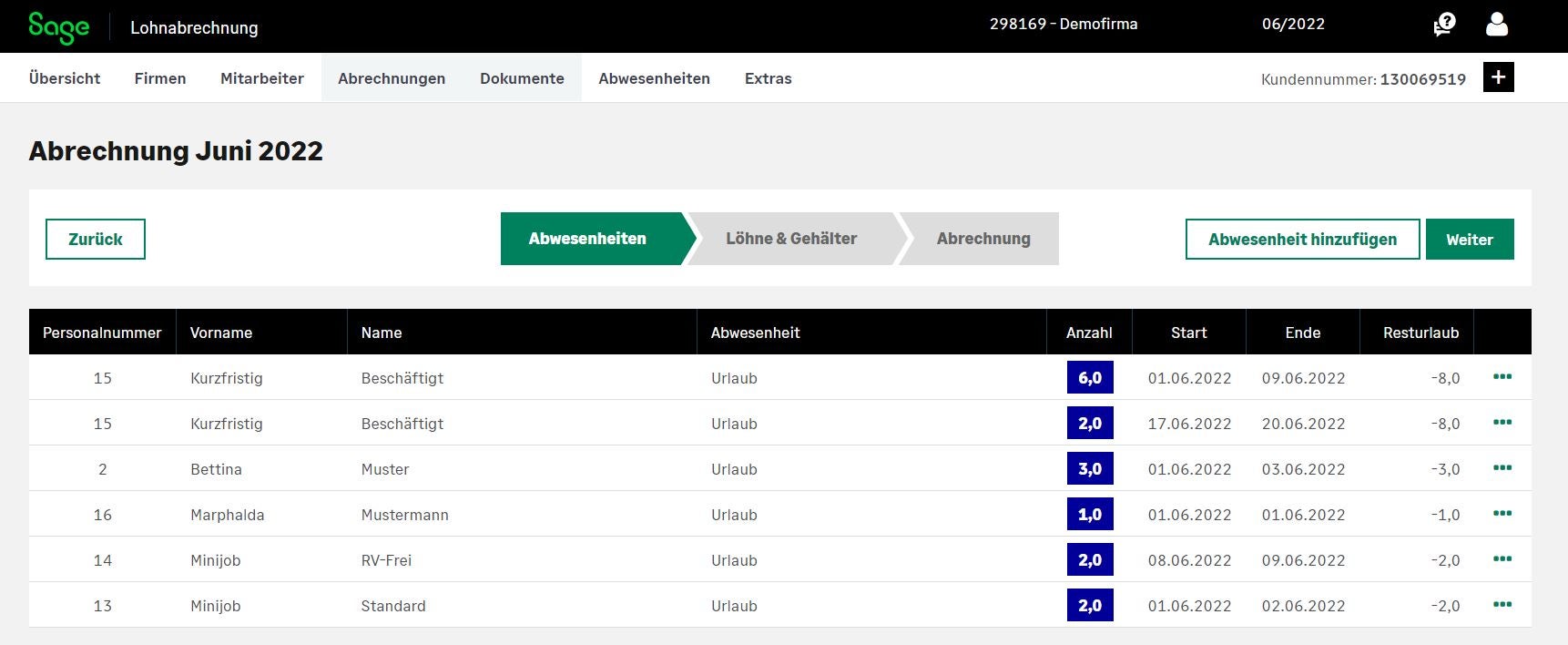Open the help chat icon

pos(1444,25)
